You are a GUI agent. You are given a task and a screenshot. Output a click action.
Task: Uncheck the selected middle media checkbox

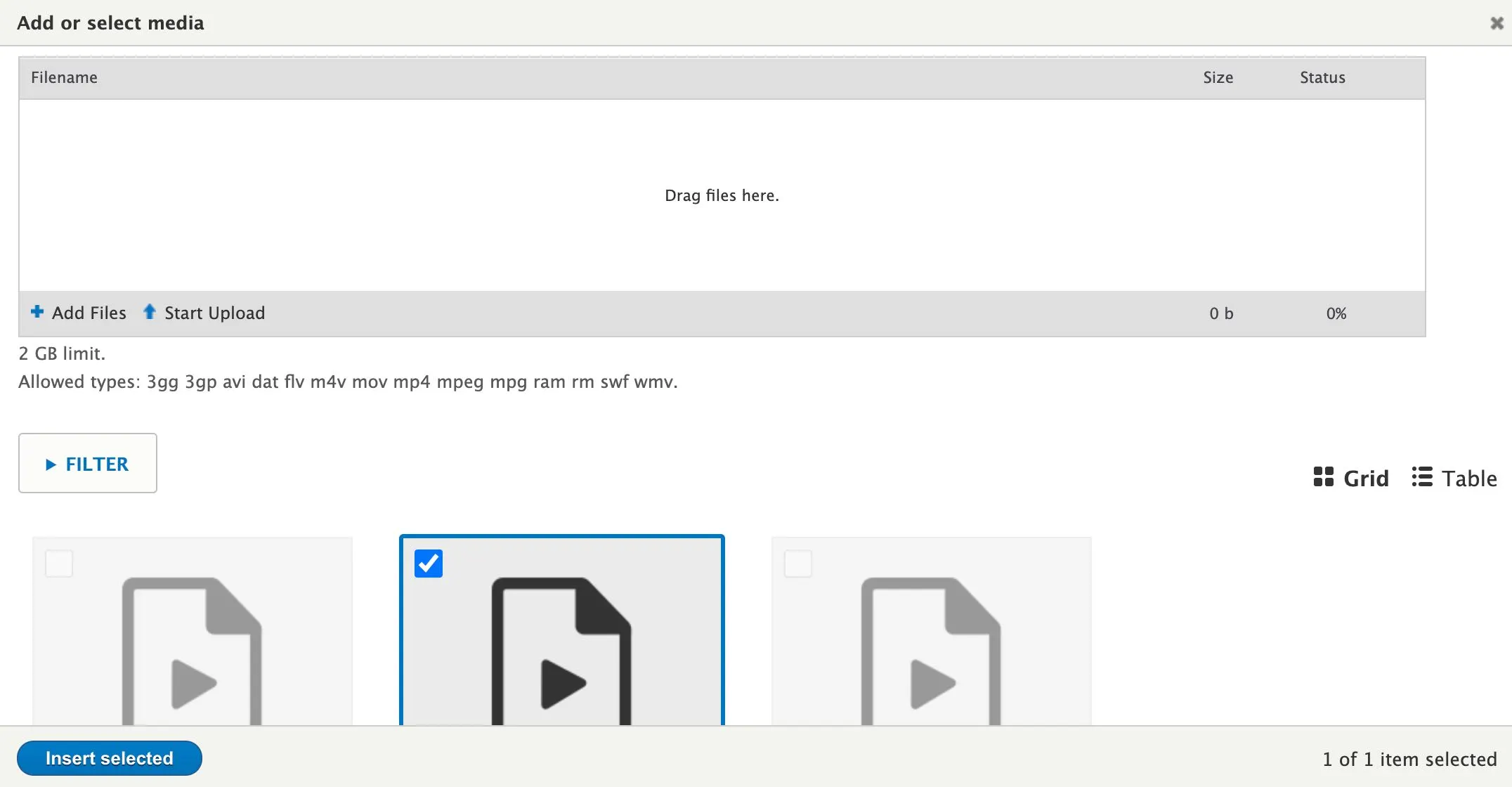point(429,564)
